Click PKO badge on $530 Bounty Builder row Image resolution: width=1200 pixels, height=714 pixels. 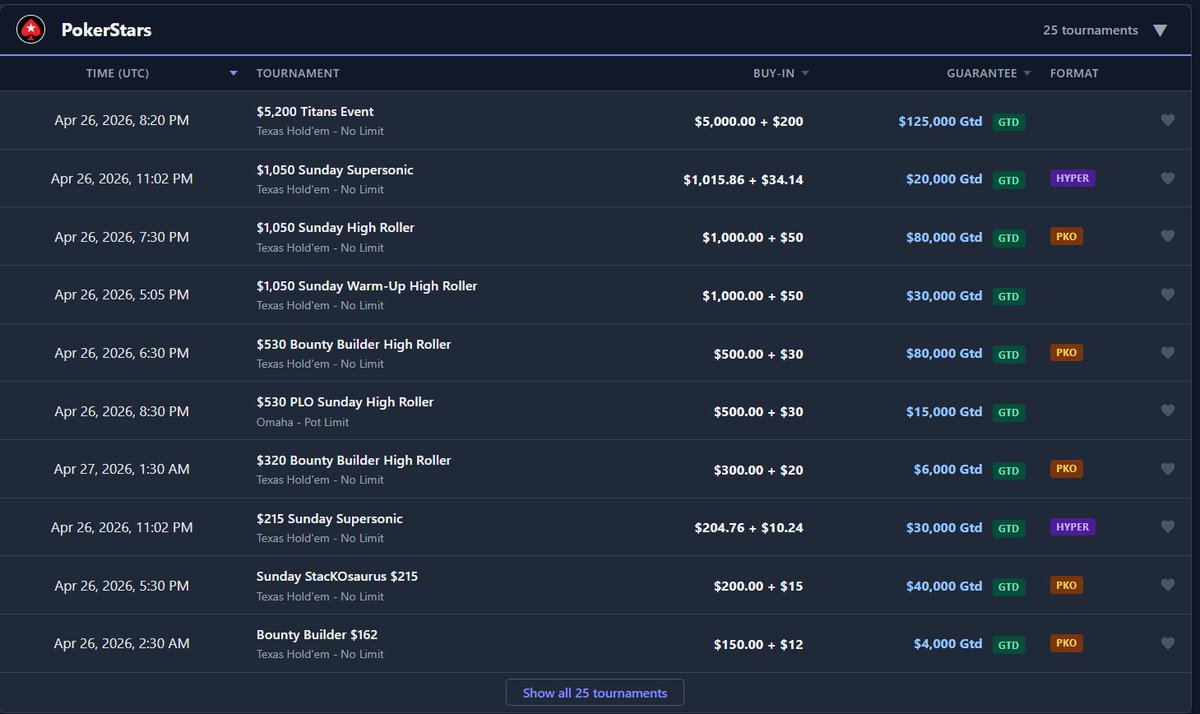click(x=1066, y=353)
